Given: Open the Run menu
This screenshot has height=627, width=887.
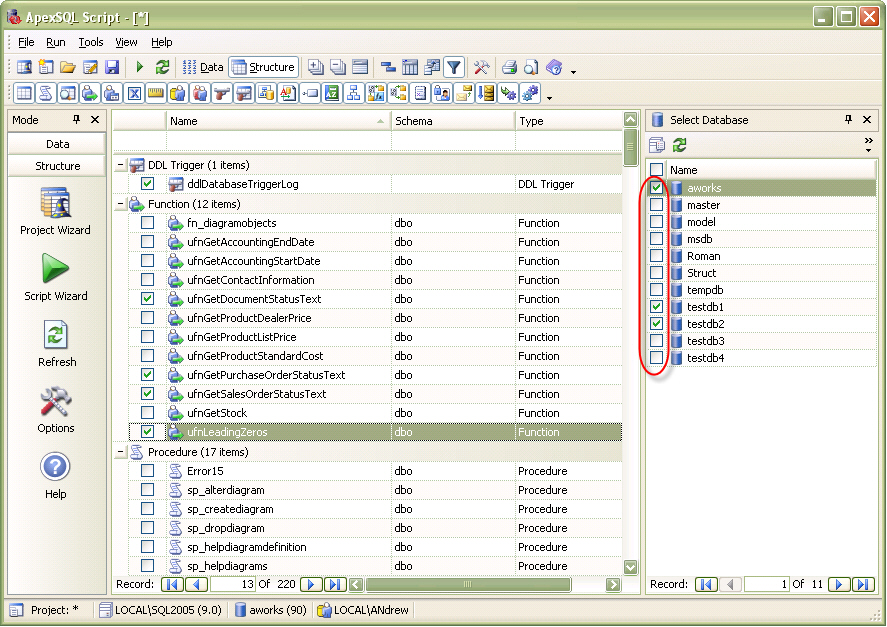Looking at the screenshot, I should (55, 42).
